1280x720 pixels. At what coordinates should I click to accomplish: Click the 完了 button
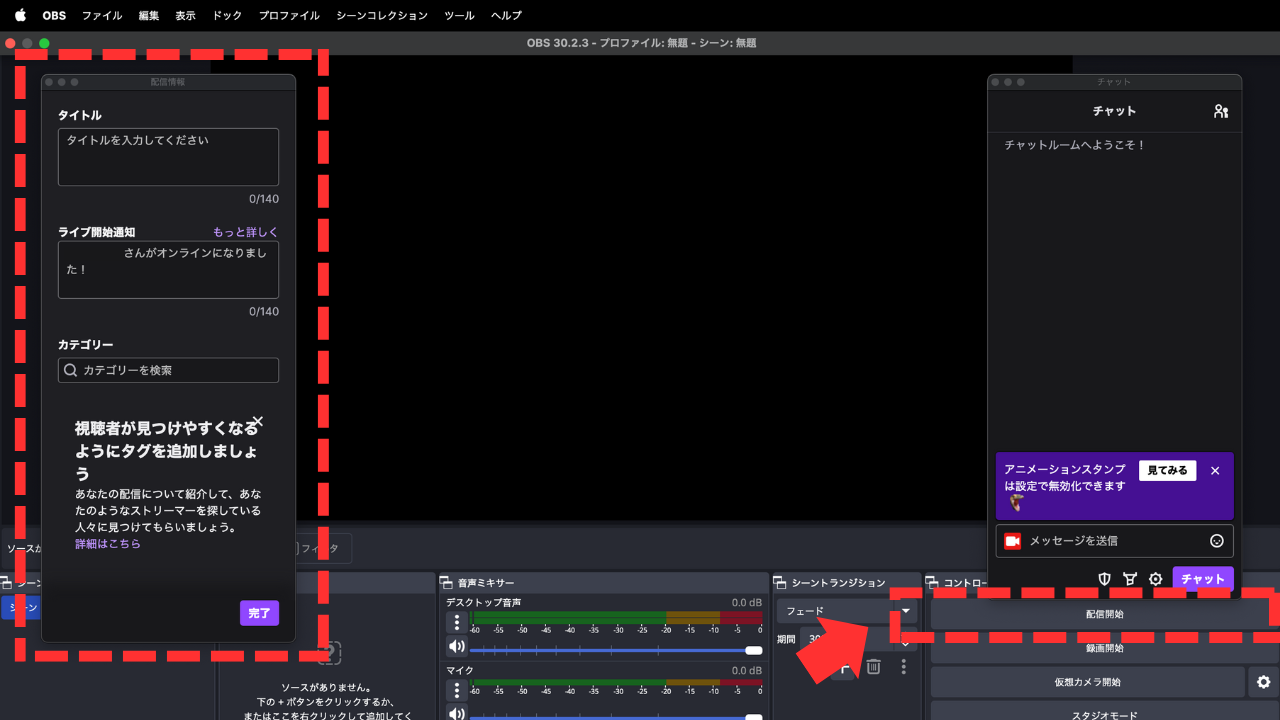[259, 613]
